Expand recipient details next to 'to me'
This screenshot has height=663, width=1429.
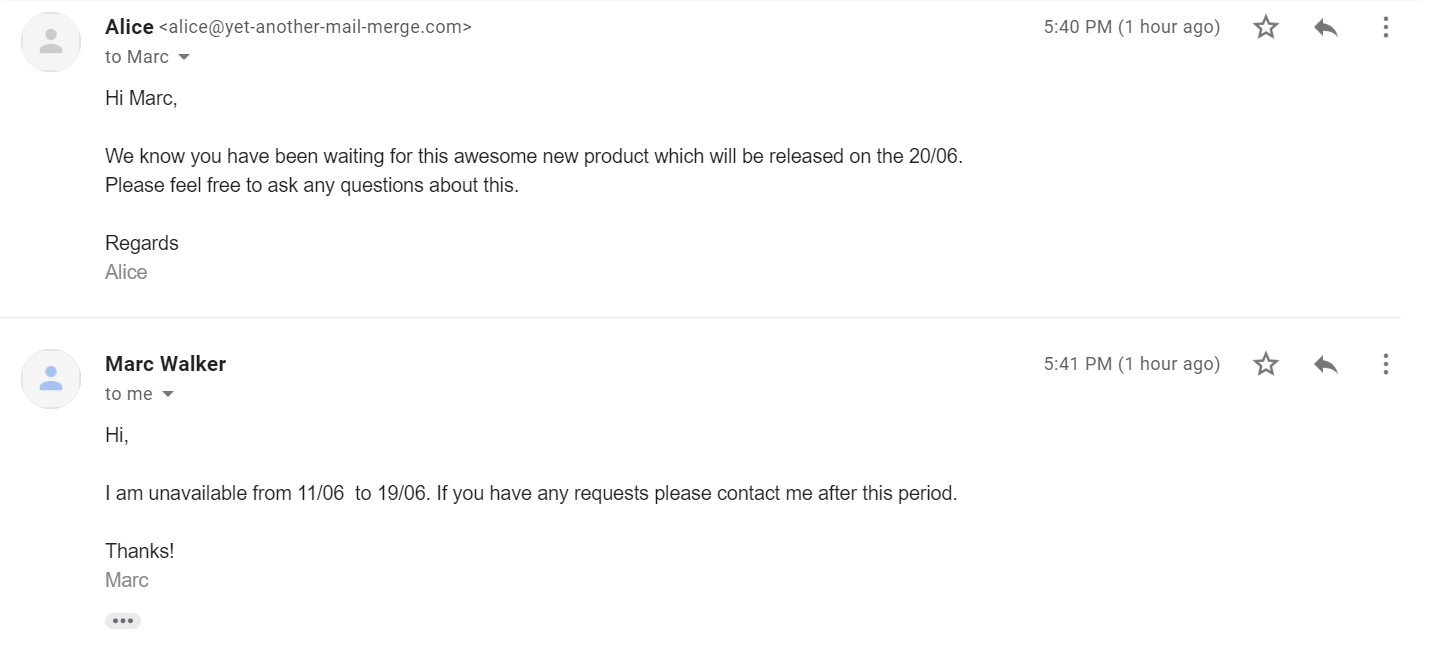click(x=168, y=395)
